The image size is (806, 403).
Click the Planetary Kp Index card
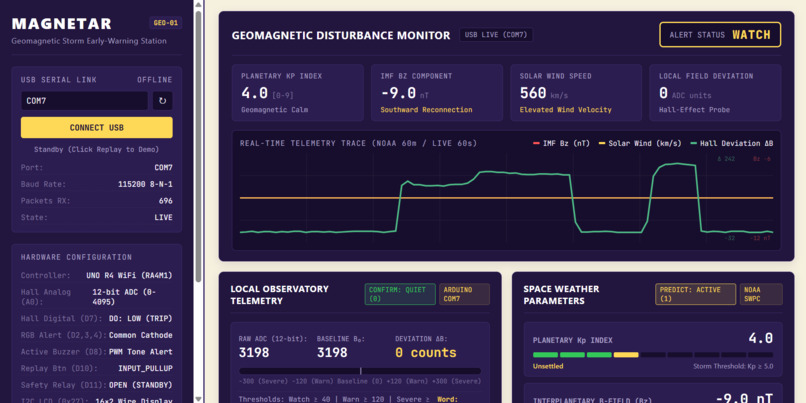[x=298, y=93]
